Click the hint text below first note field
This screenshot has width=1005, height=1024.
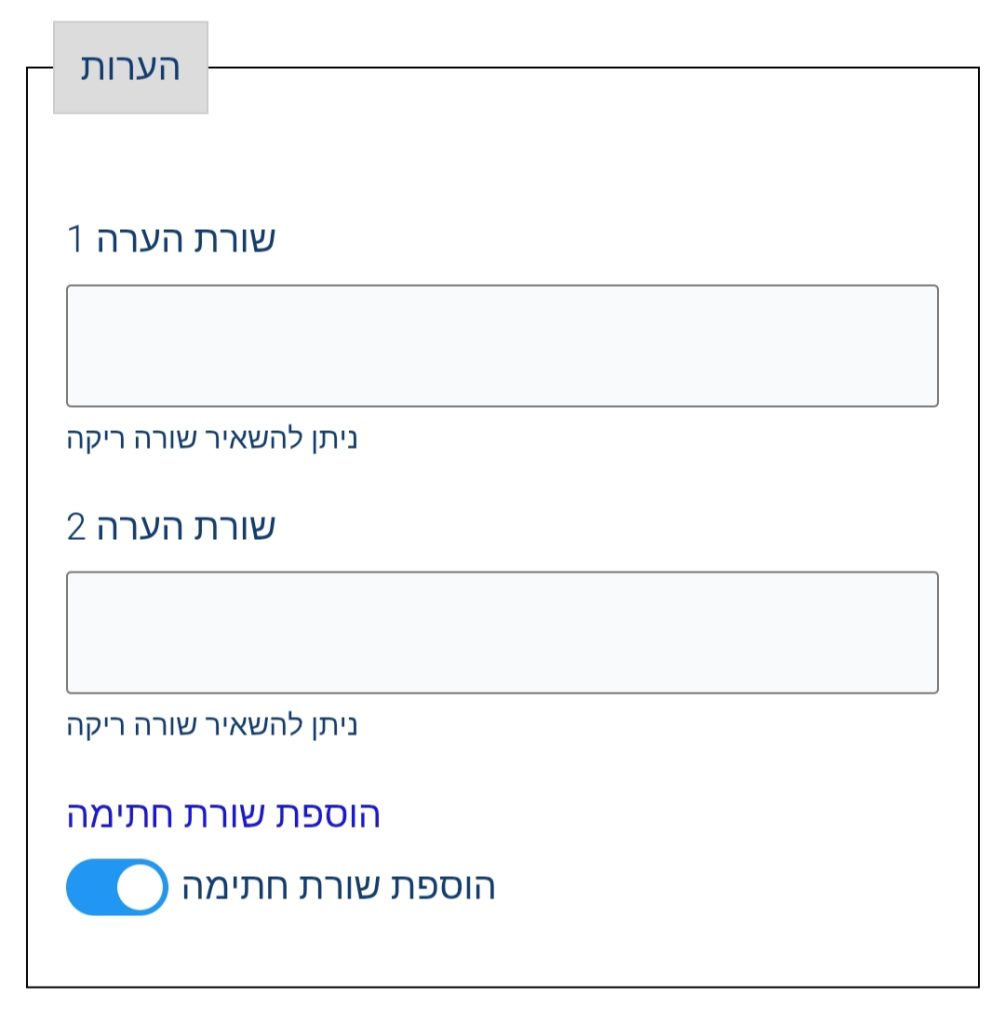(212, 438)
